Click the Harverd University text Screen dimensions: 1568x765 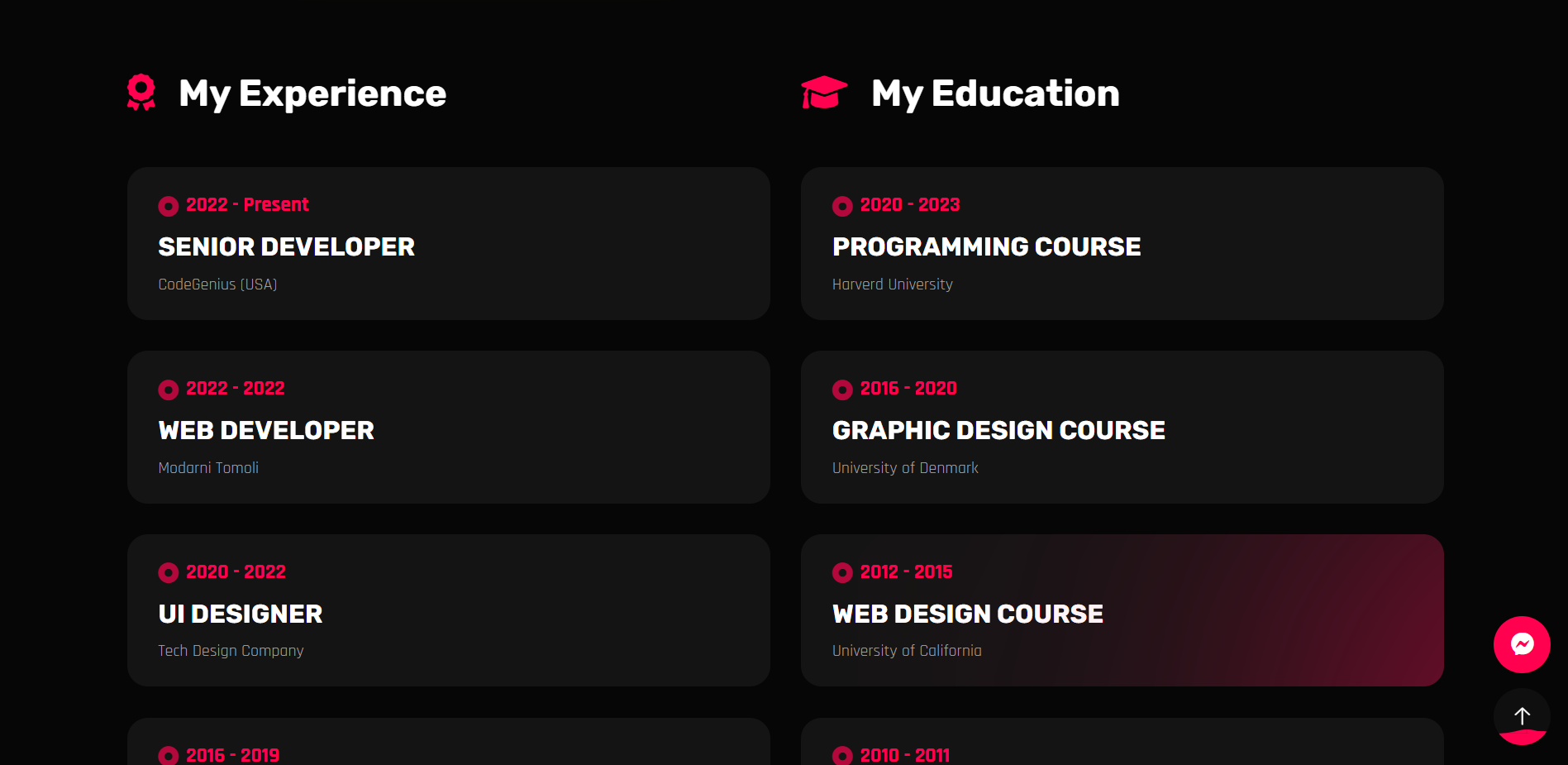(x=892, y=284)
